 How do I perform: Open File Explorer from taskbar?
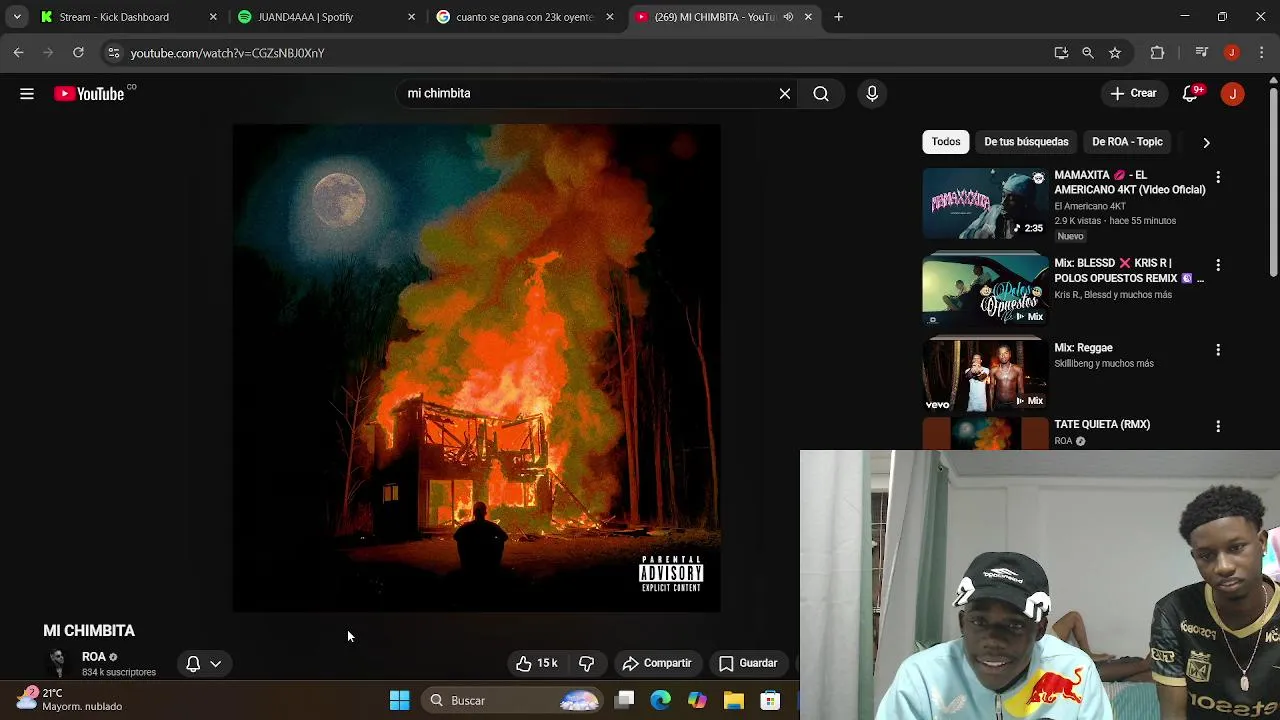point(734,701)
